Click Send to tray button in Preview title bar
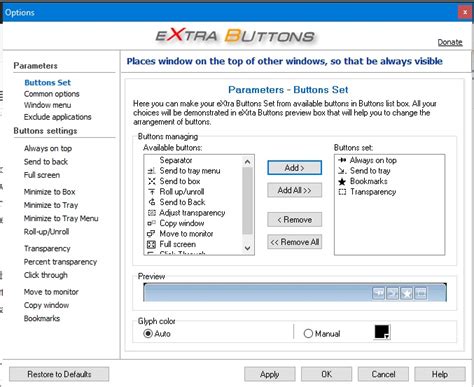Image resolution: width=474 pixels, height=387 pixels. click(x=393, y=293)
